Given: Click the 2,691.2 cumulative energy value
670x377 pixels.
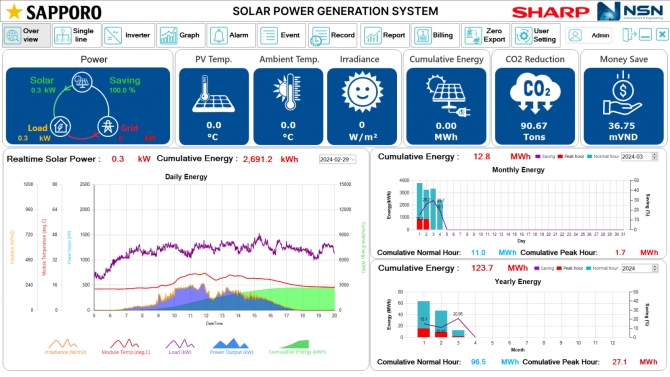Looking at the screenshot, I should point(258,159).
